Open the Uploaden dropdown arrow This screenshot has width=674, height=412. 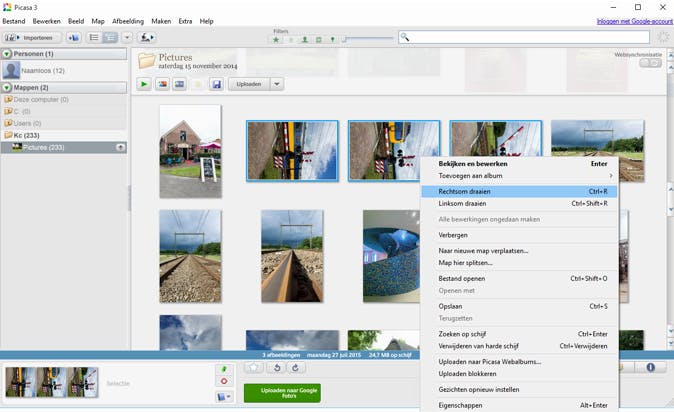[x=277, y=84]
